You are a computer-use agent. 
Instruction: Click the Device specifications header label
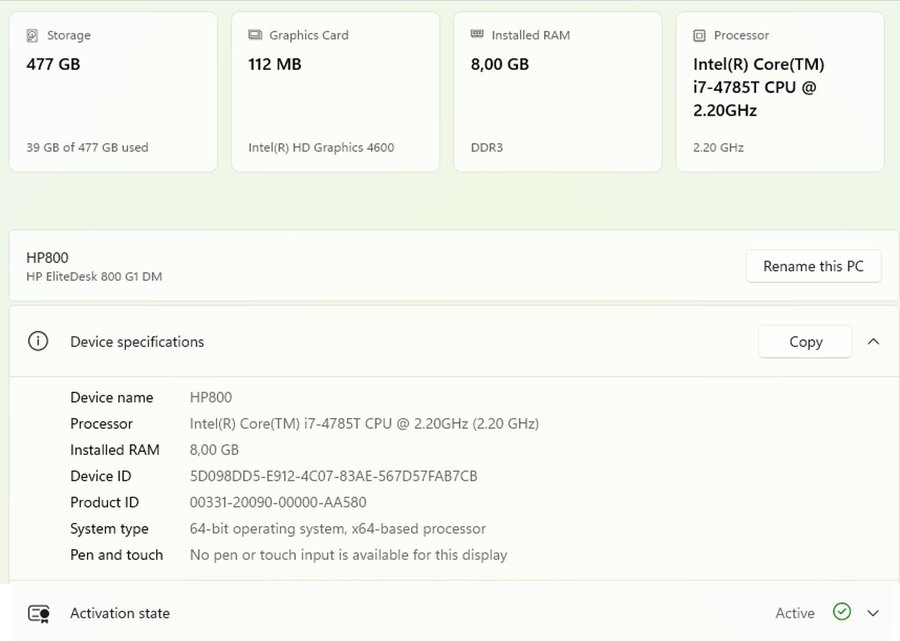[137, 342]
